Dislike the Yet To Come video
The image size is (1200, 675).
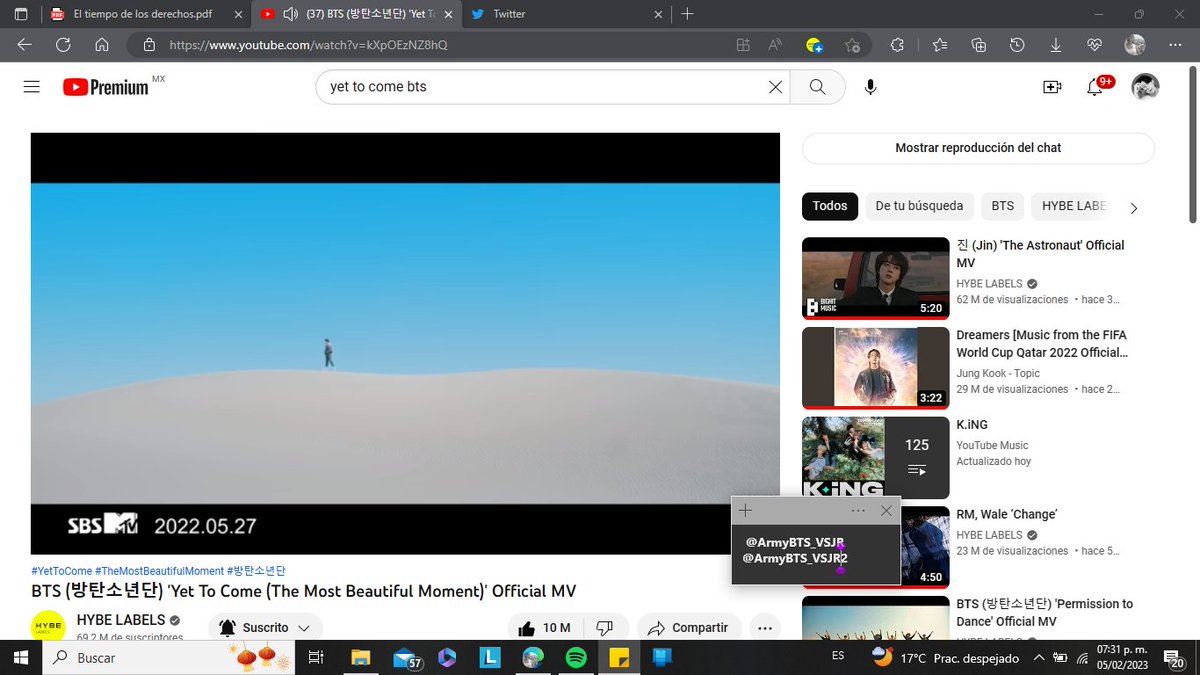click(x=605, y=628)
